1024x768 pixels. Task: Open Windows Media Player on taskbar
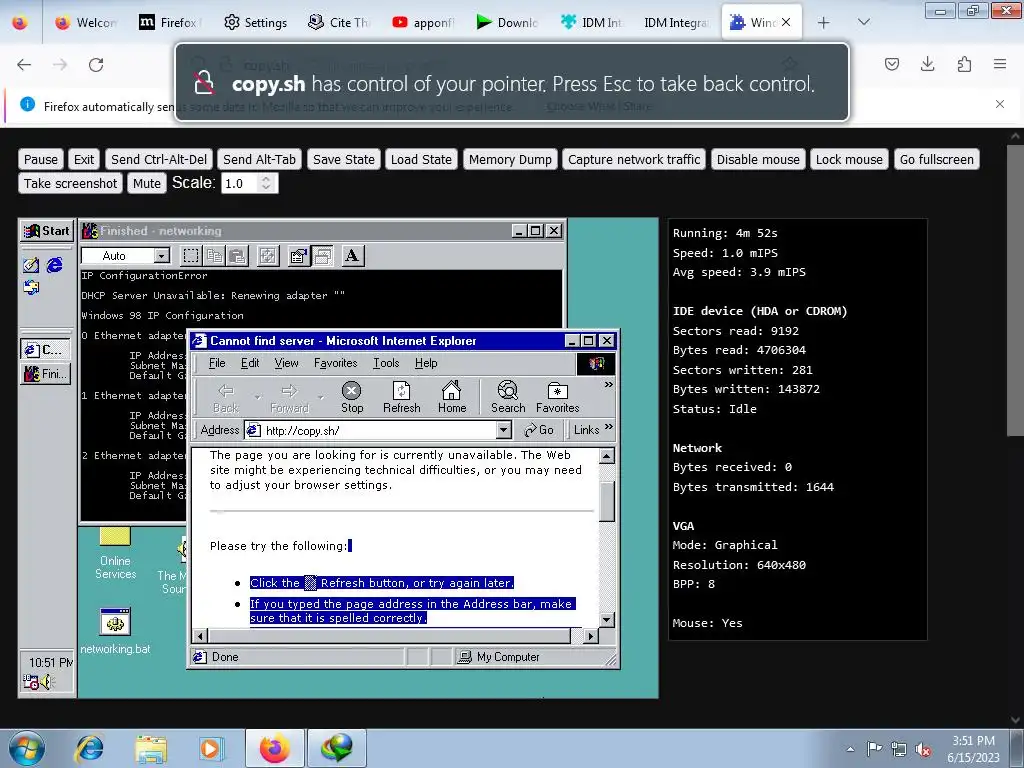click(x=210, y=748)
